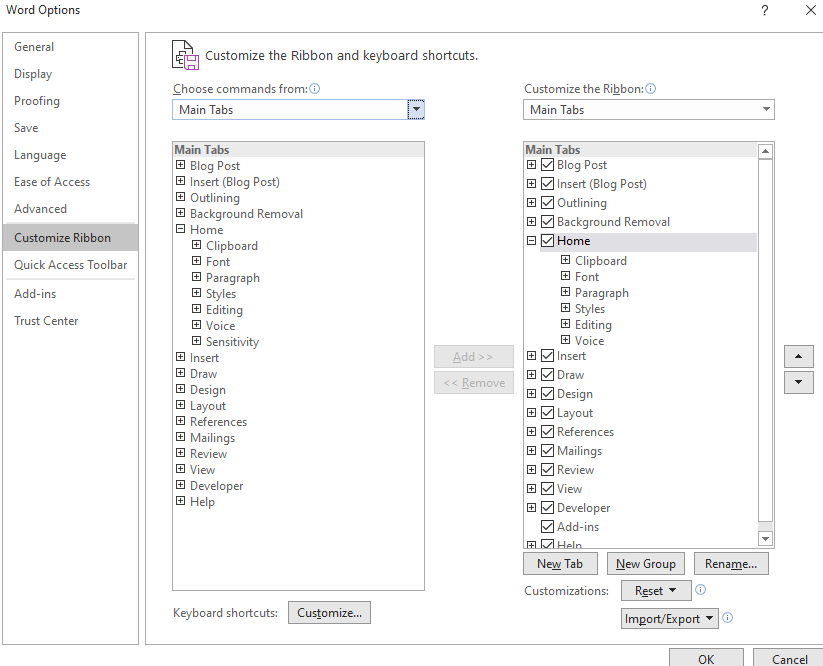
Task: Select Mailings in the left list
Action: 213,438
